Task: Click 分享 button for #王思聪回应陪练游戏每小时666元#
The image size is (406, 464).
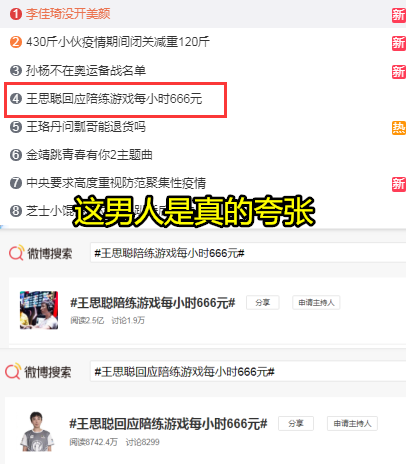Action: click(296, 423)
